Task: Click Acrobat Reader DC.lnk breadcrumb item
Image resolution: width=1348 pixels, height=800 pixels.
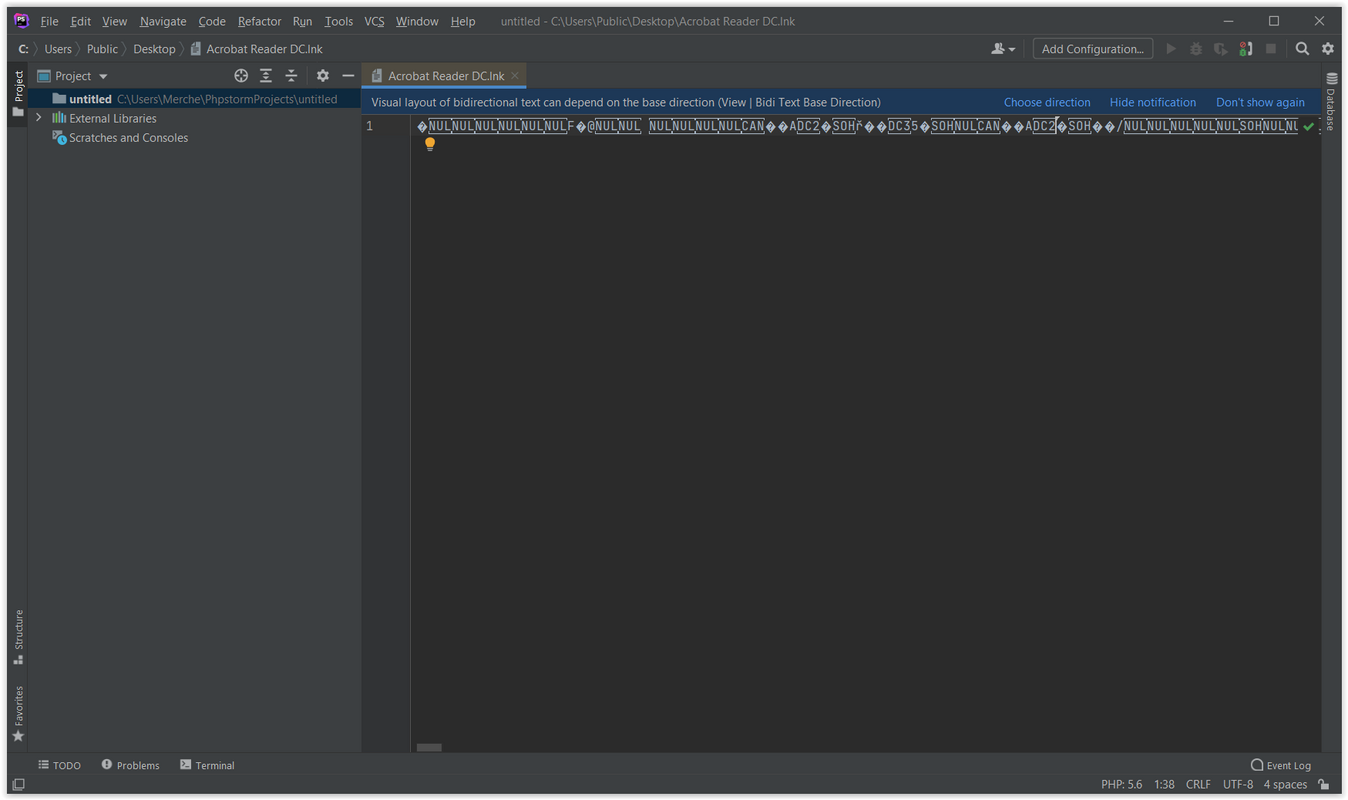Action: click(x=256, y=49)
